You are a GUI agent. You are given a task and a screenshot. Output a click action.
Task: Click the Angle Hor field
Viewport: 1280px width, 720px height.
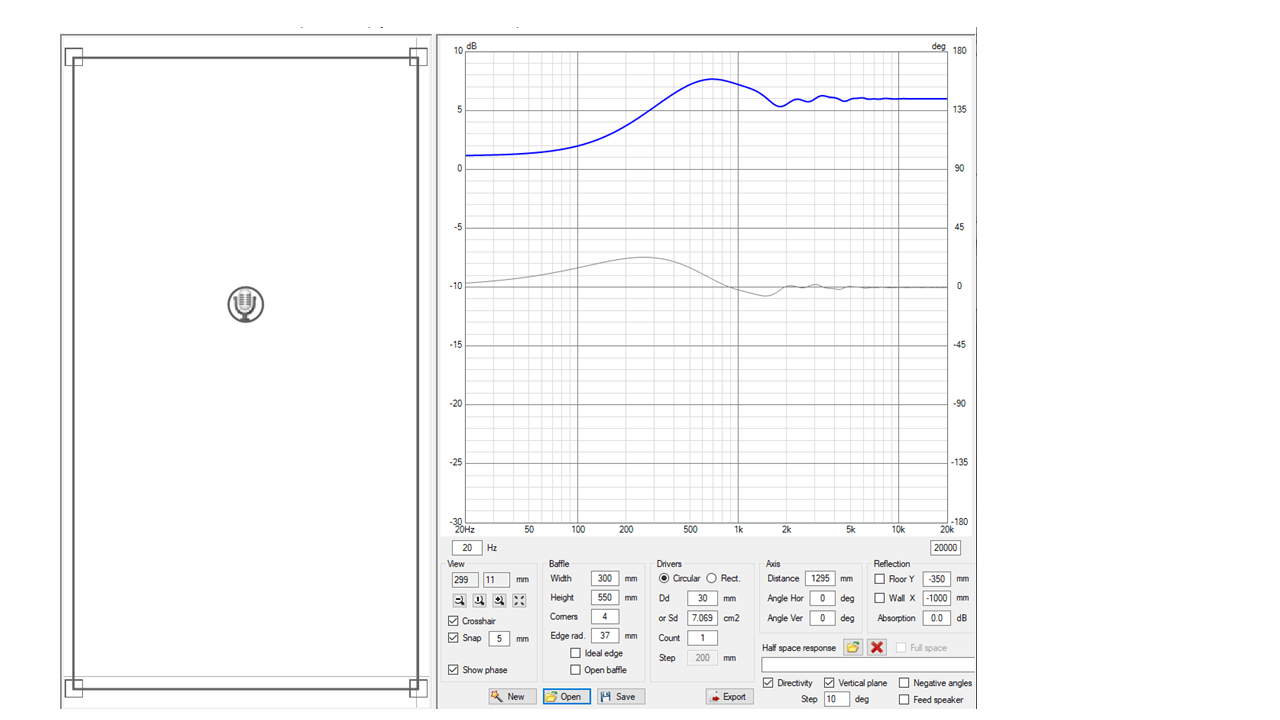(822, 598)
